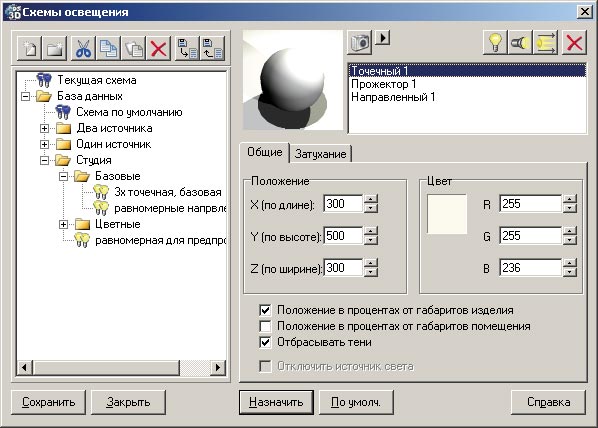Click the sphere lighting preview thumbnail

pyautogui.click(x=293, y=80)
